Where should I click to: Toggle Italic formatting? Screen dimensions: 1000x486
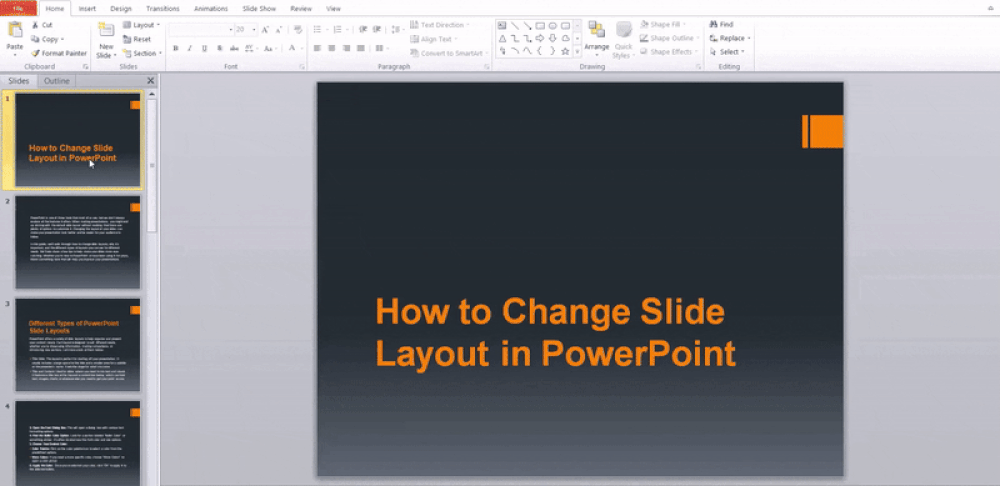coord(189,48)
